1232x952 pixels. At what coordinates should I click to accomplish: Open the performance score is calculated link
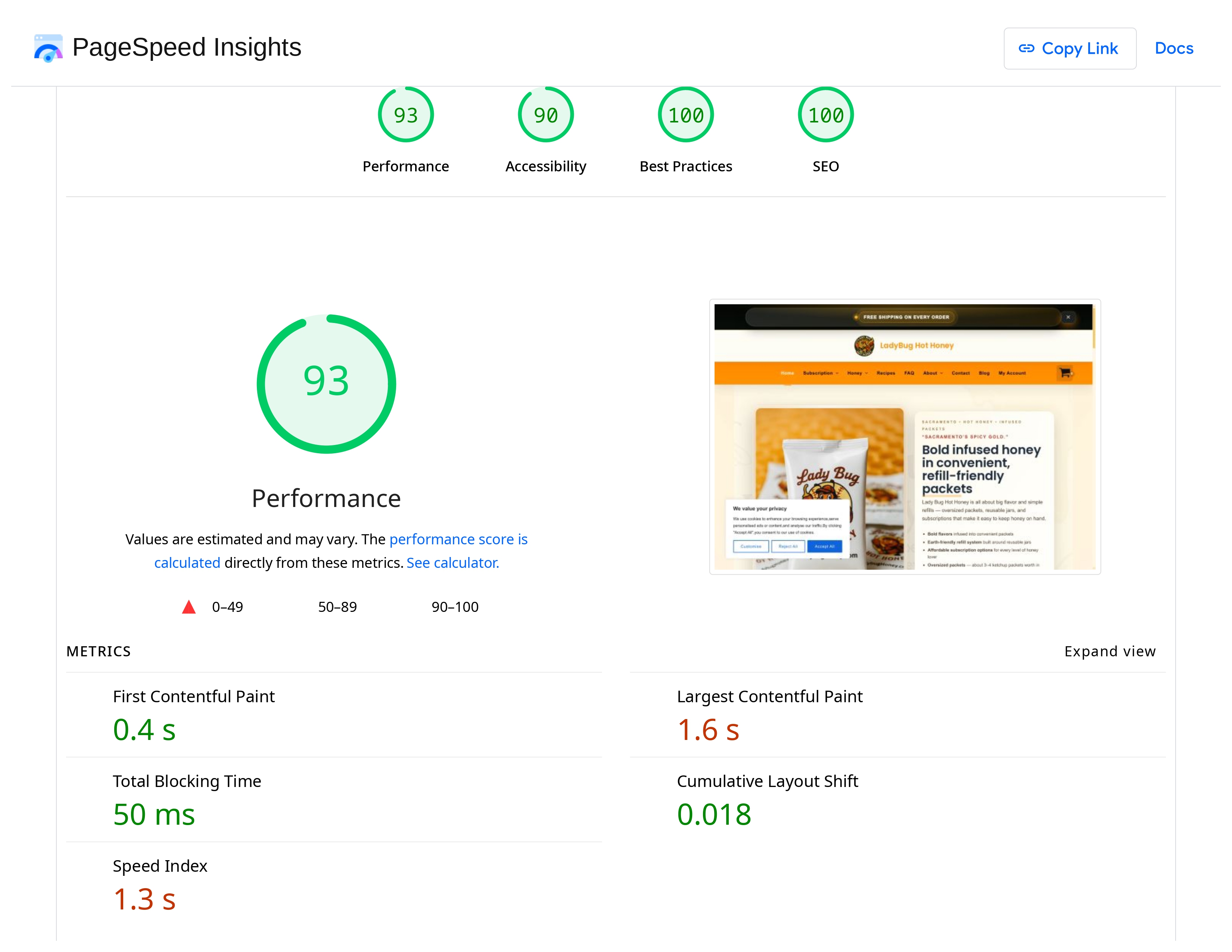[458, 539]
